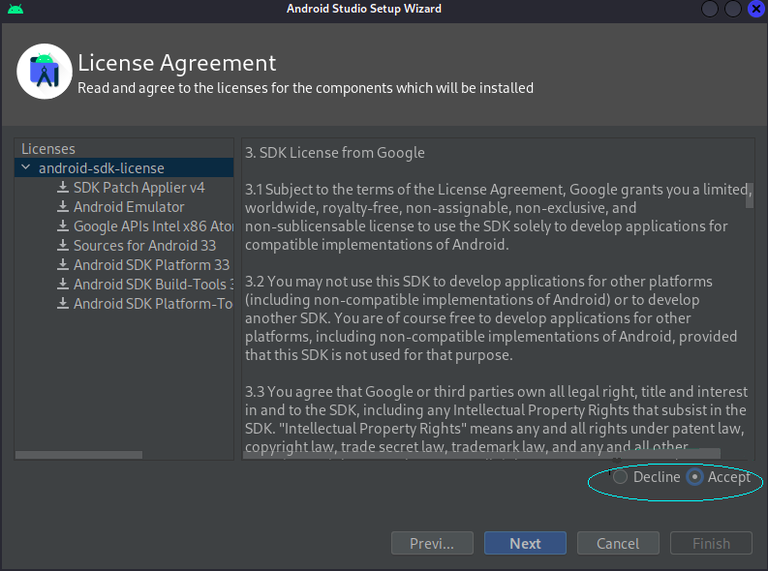The width and height of the screenshot is (768, 571).
Task: Click download icon beside Sources for Android 33
Action: [63, 246]
